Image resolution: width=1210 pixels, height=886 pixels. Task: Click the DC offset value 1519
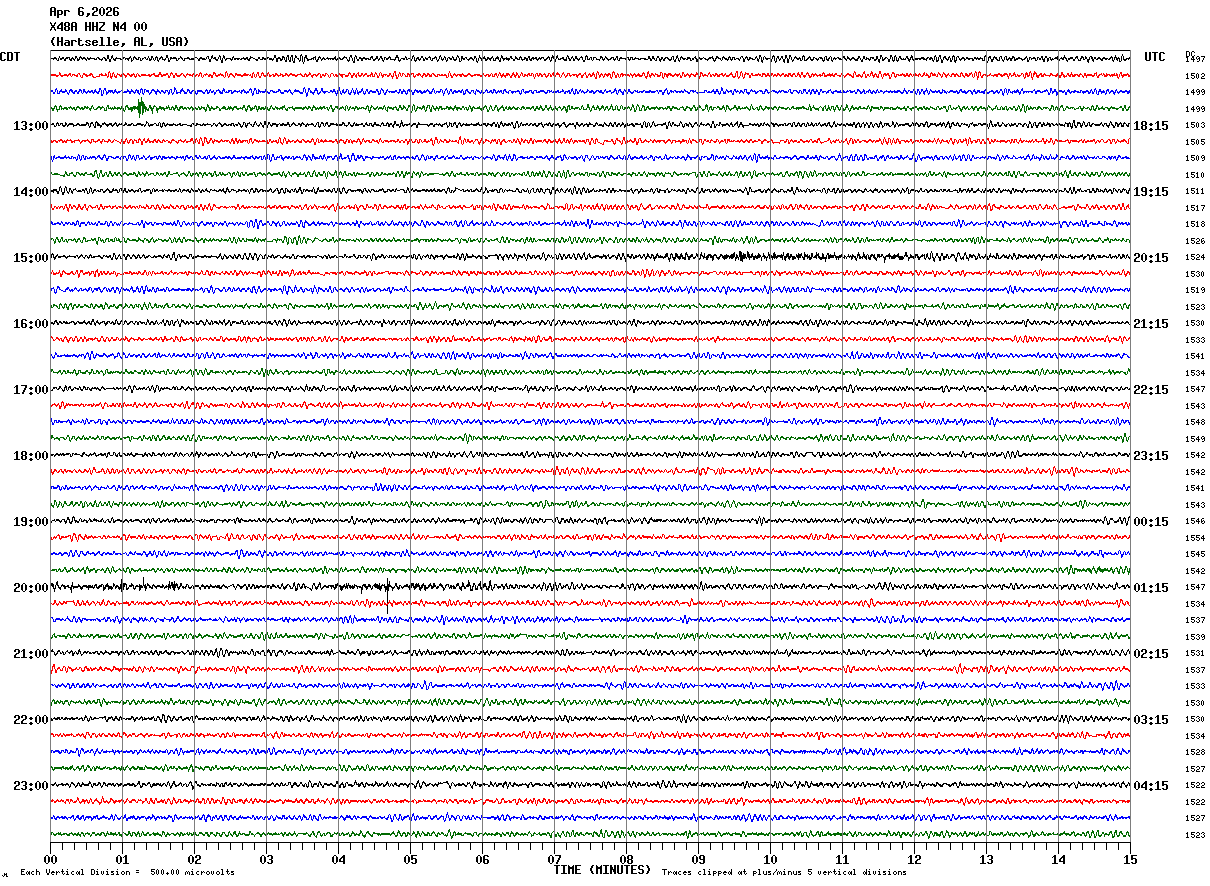[1195, 290]
